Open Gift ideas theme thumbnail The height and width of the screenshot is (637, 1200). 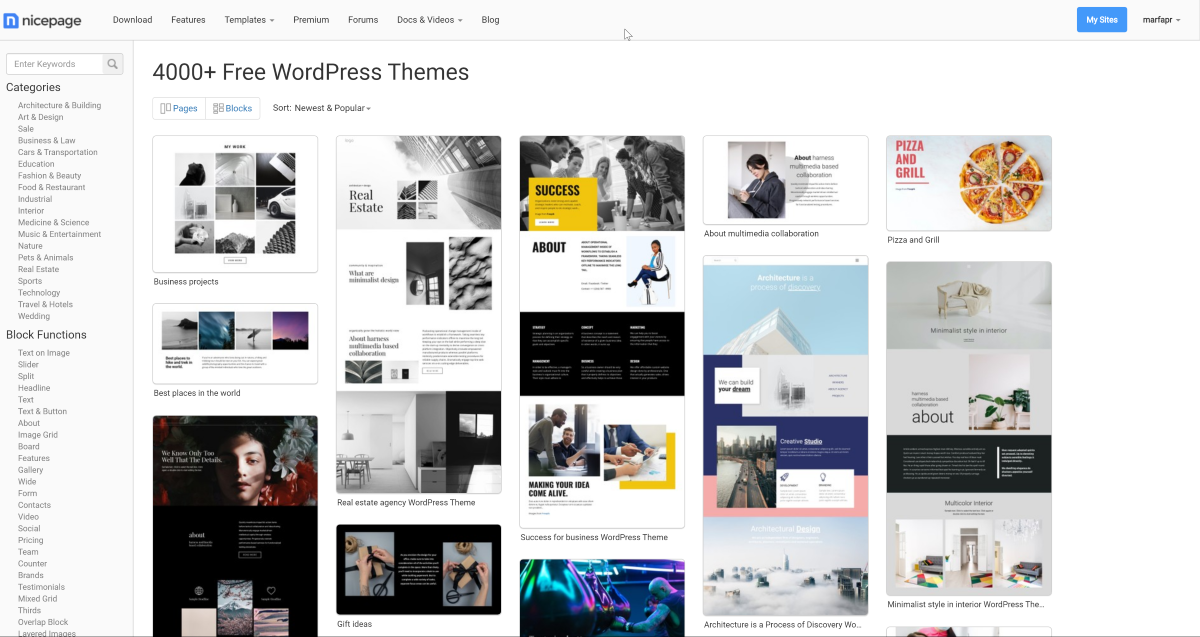pyautogui.click(x=419, y=570)
